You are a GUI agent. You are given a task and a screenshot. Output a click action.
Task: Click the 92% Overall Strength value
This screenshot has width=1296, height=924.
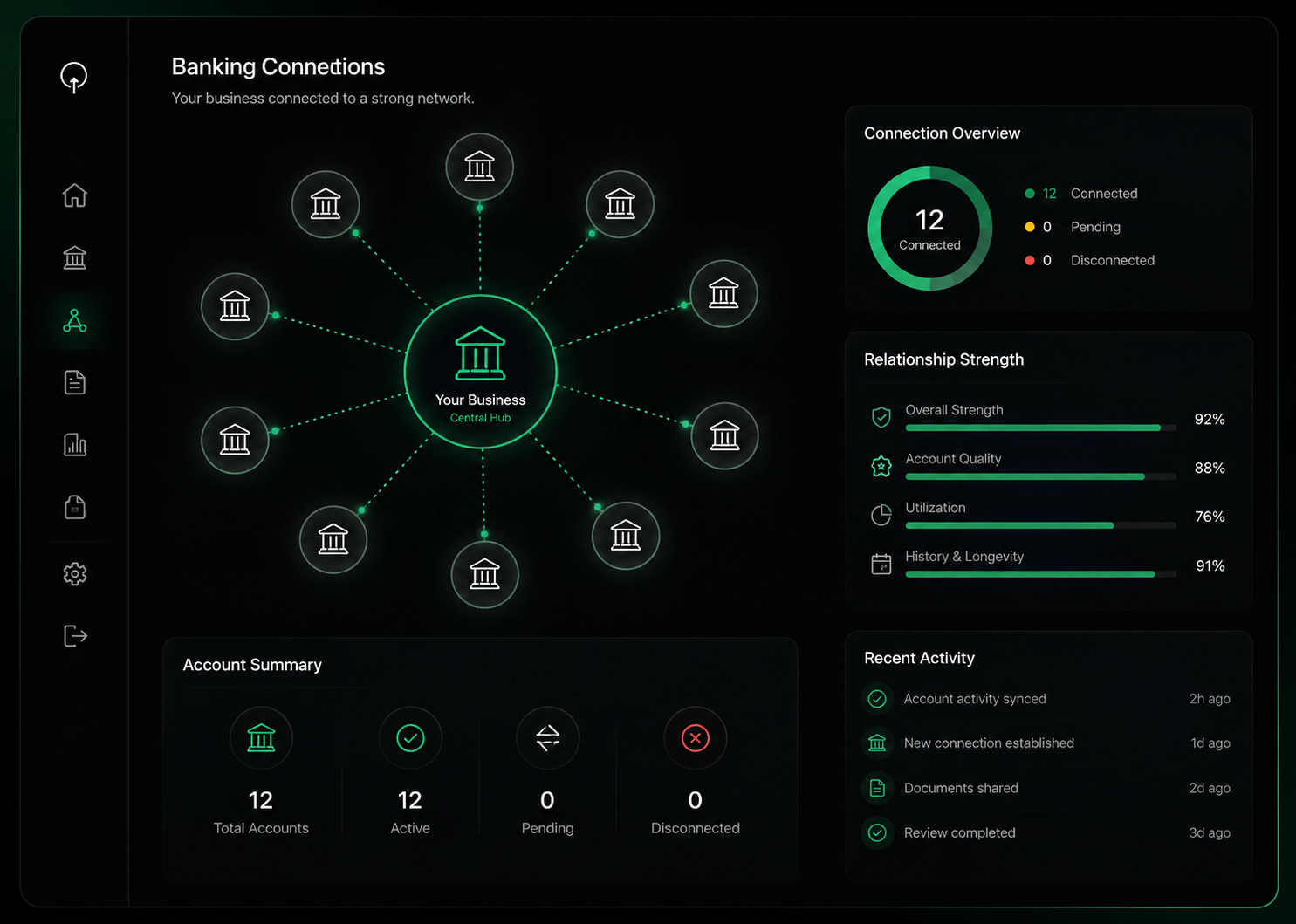(1210, 420)
